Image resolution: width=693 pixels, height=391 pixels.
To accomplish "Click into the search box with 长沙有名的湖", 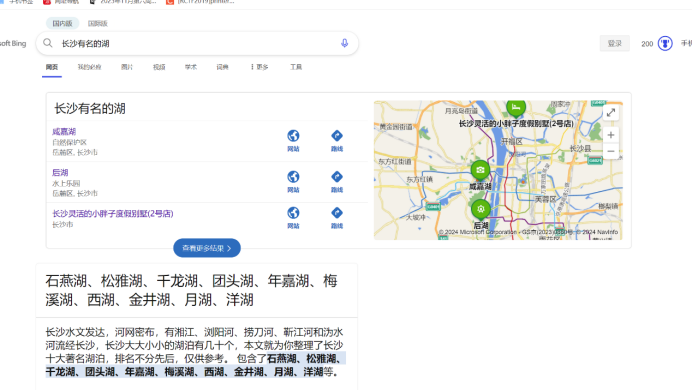I will 197,43.
